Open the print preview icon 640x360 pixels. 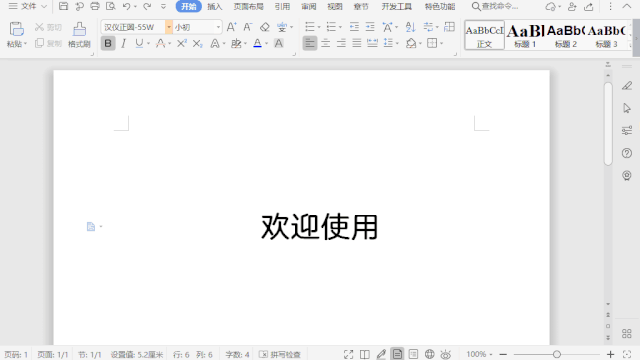[x=111, y=6]
